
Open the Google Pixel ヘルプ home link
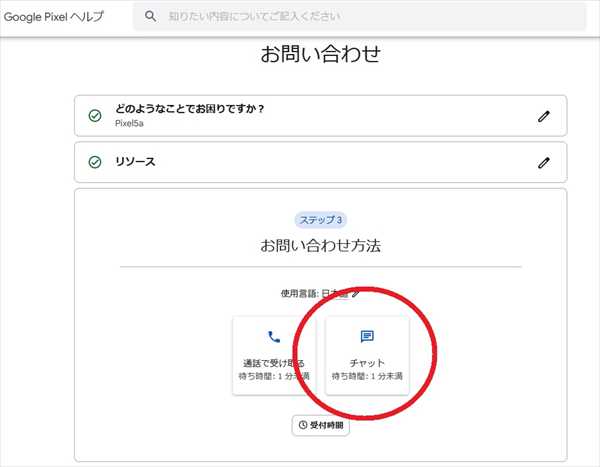(x=54, y=16)
